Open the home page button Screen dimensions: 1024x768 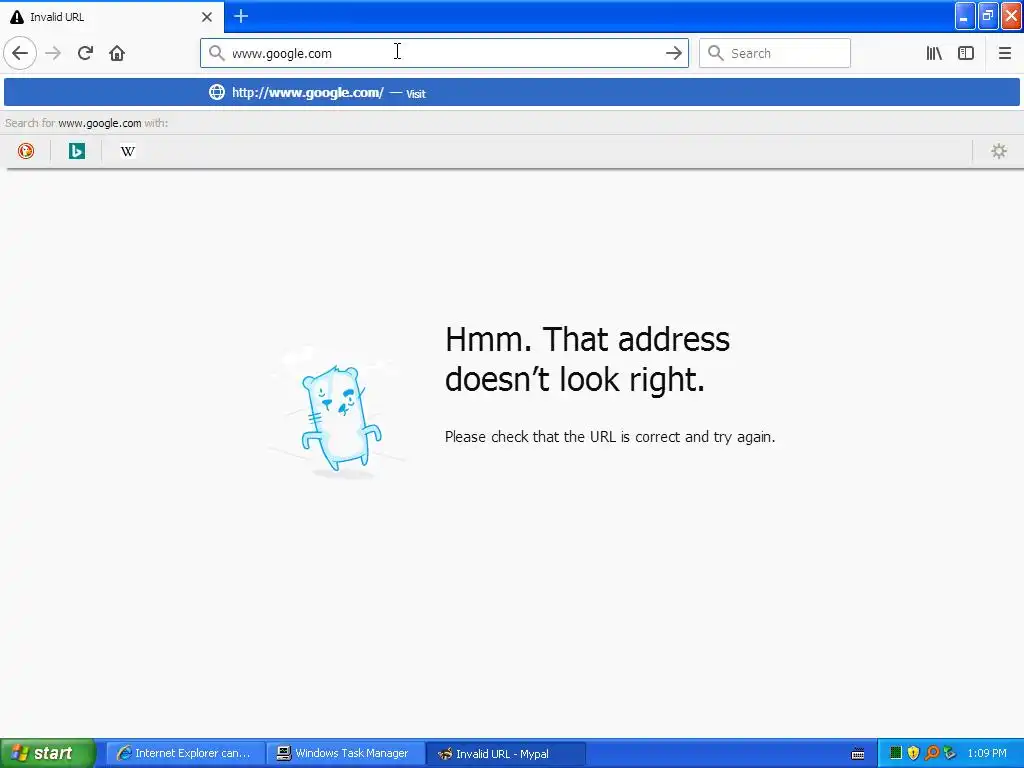117,54
